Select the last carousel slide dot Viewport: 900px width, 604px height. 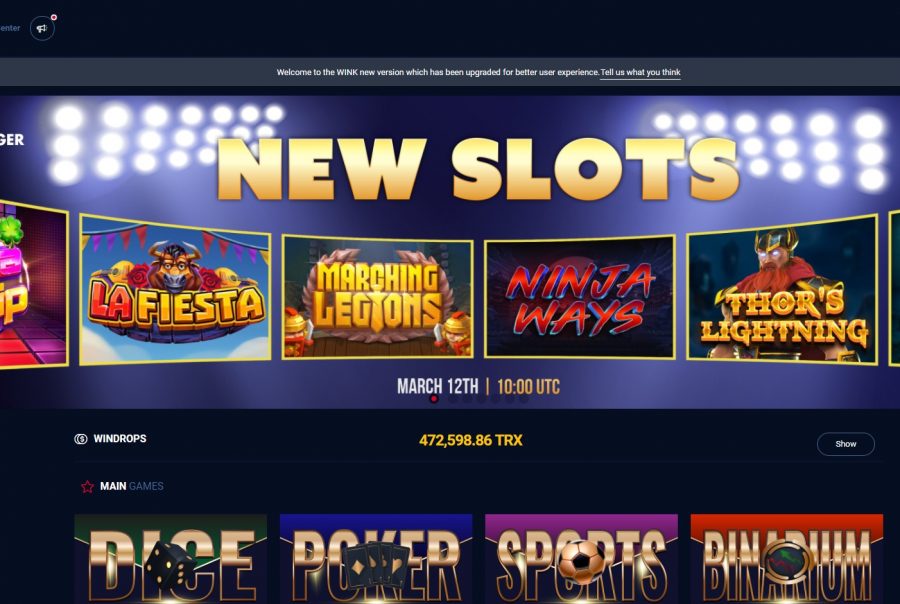[x=524, y=398]
